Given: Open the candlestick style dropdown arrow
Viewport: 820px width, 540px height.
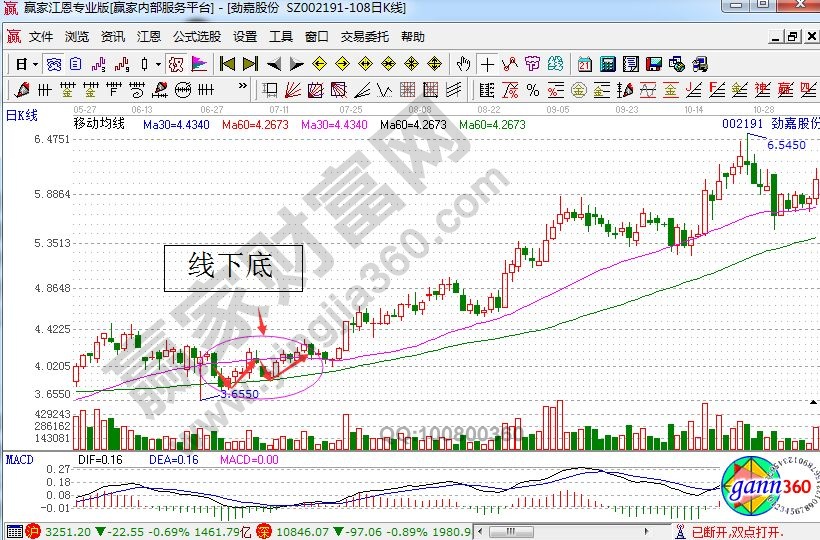Looking at the screenshot, I should point(158,64).
